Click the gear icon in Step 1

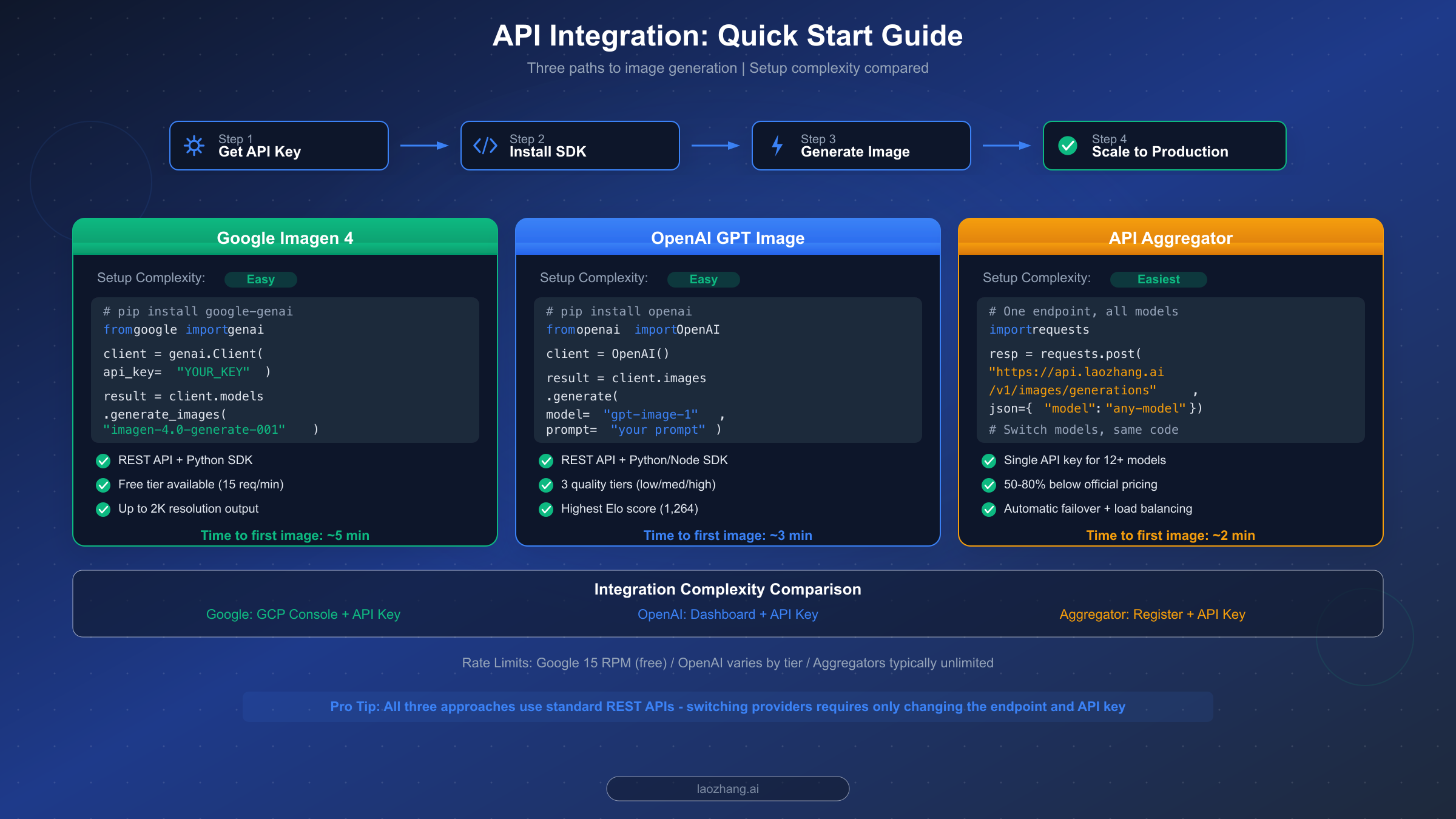point(195,146)
